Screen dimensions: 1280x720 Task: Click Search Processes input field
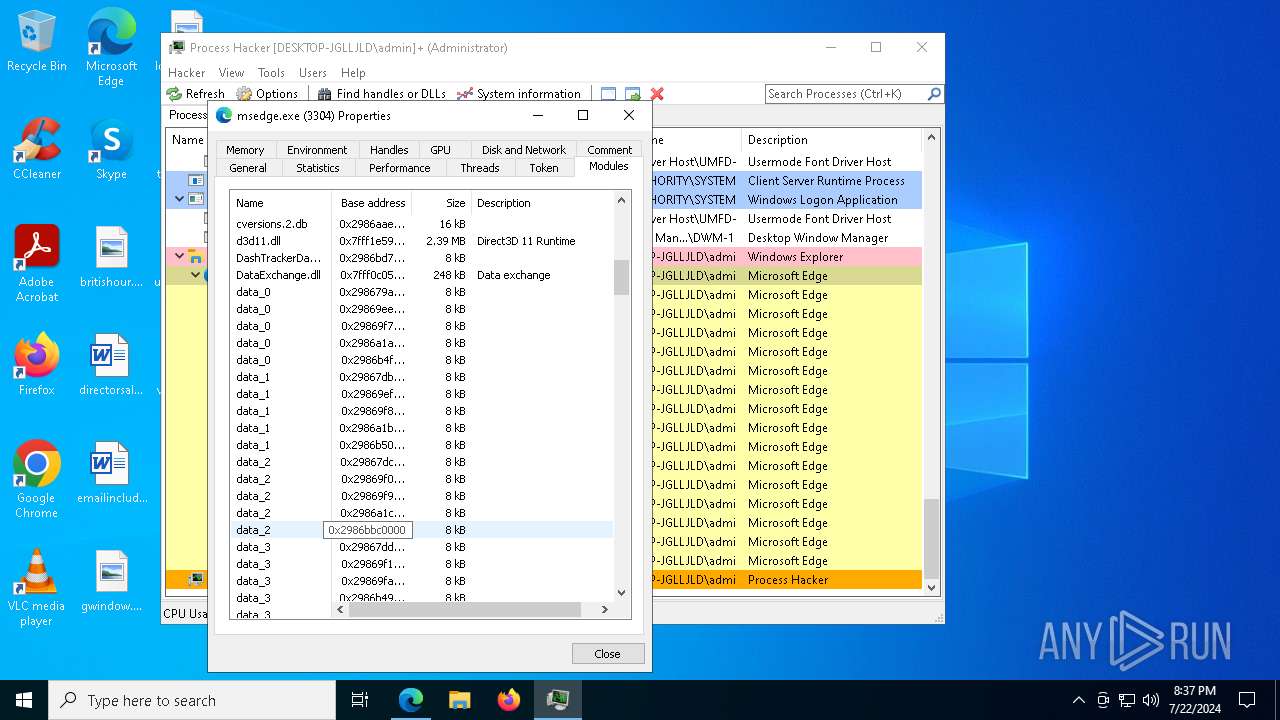click(x=845, y=93)
